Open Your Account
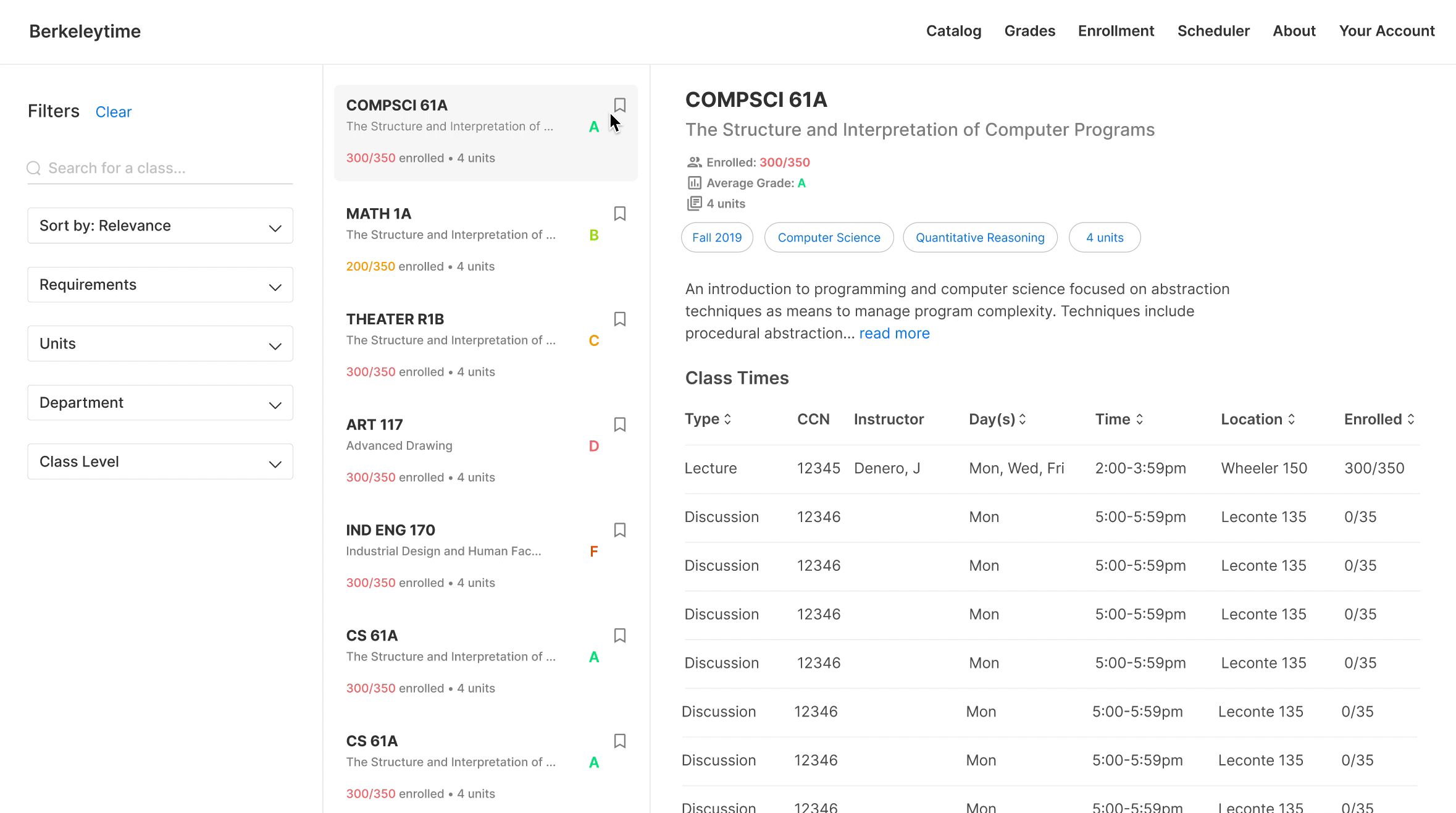The width and height of the screenshot is (1456, 813). click(x=1387, y=31)
